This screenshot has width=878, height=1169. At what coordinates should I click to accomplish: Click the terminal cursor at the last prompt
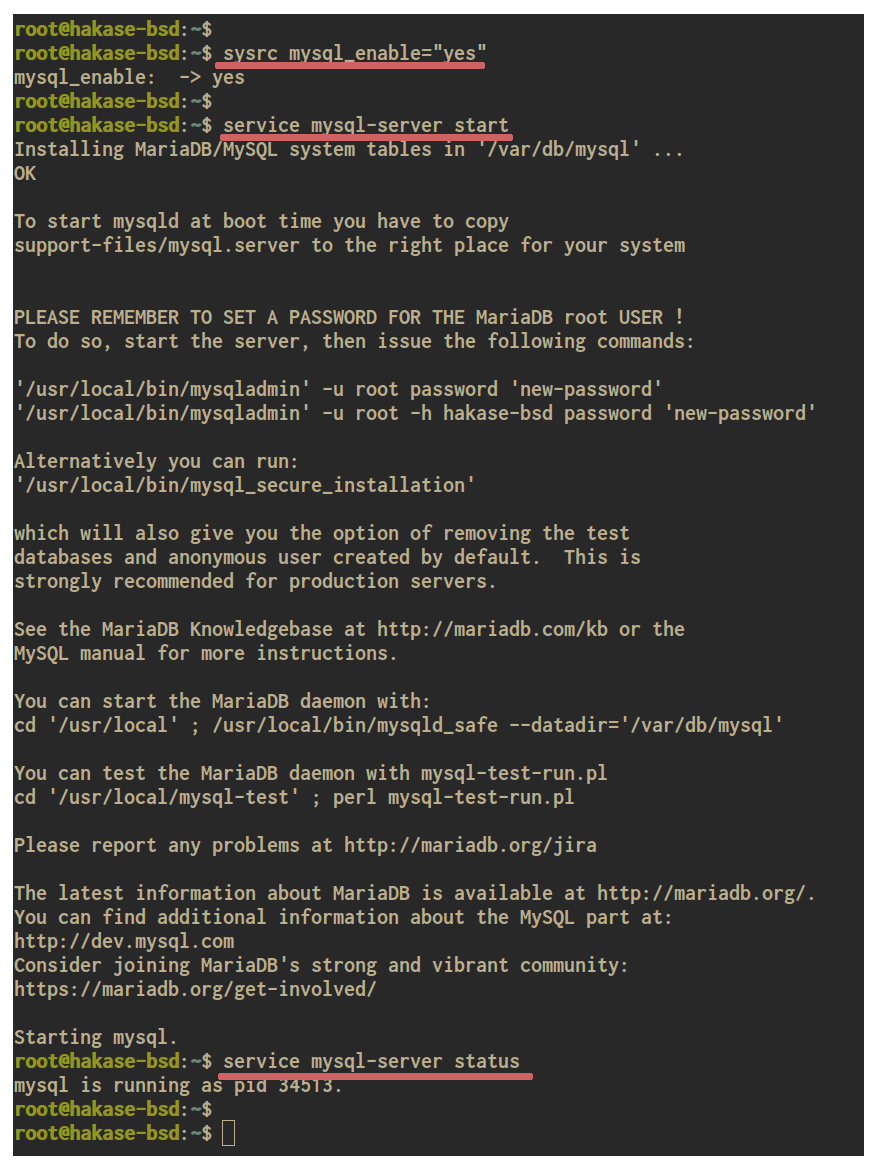229,1133
